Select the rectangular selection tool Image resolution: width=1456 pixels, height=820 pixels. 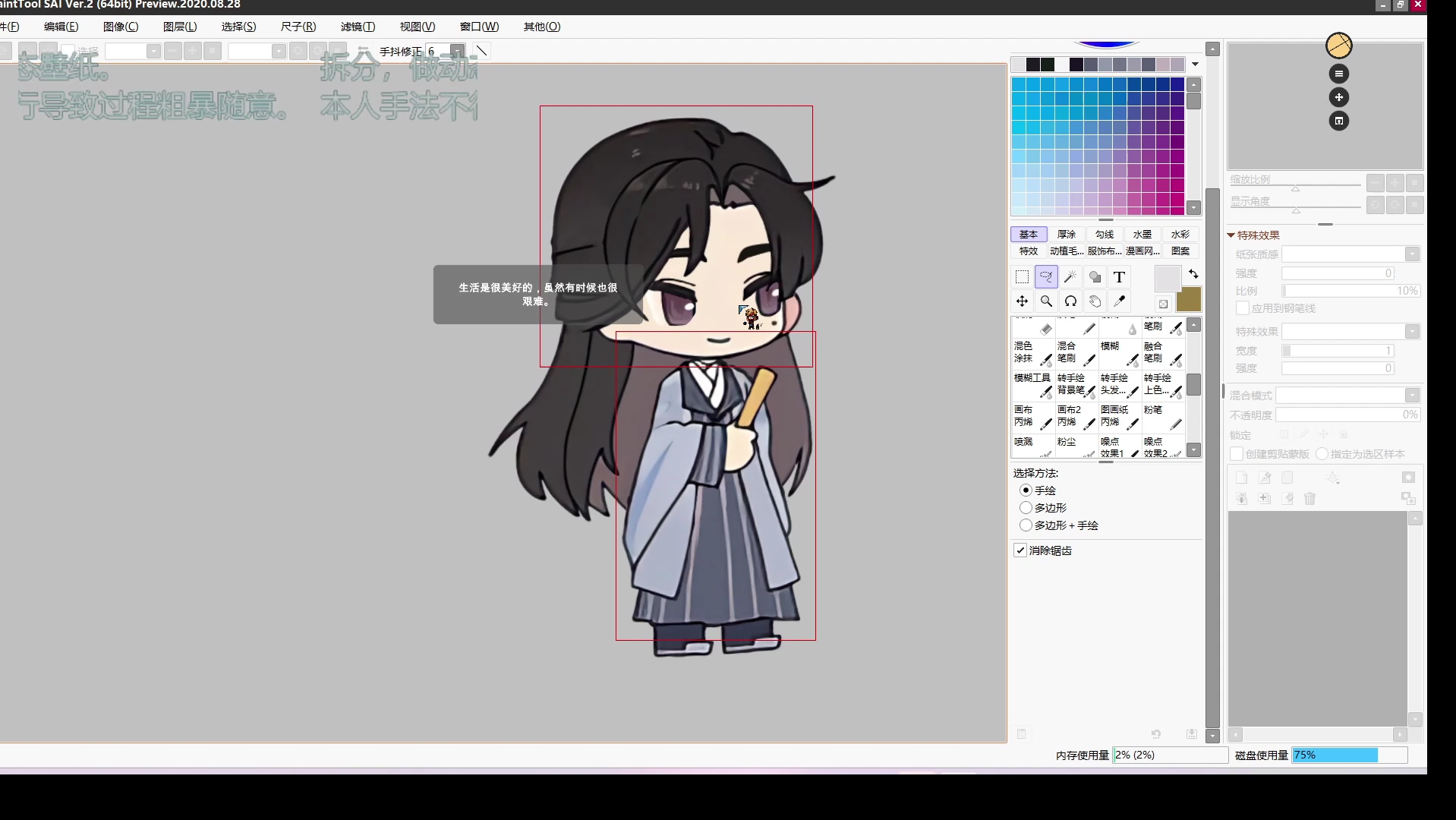pos(1022,277)
